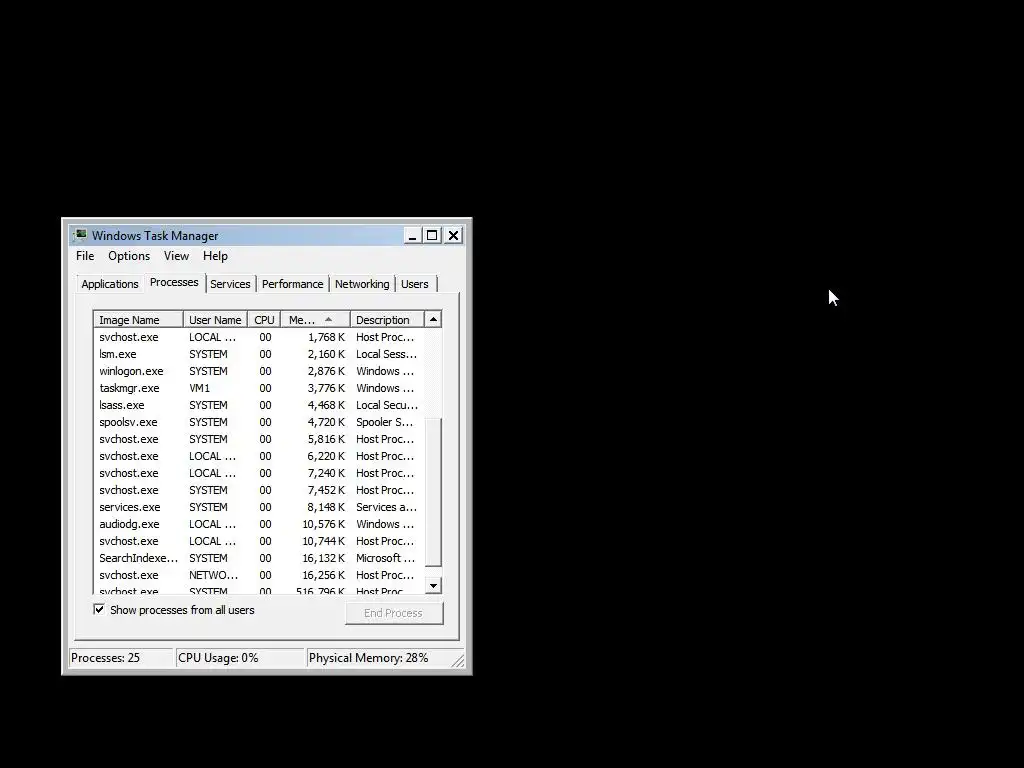The height and width of the screenshot is (768, 1024).
Task: Select svchost.exe using 7,452 K
Action: (259, 490)
